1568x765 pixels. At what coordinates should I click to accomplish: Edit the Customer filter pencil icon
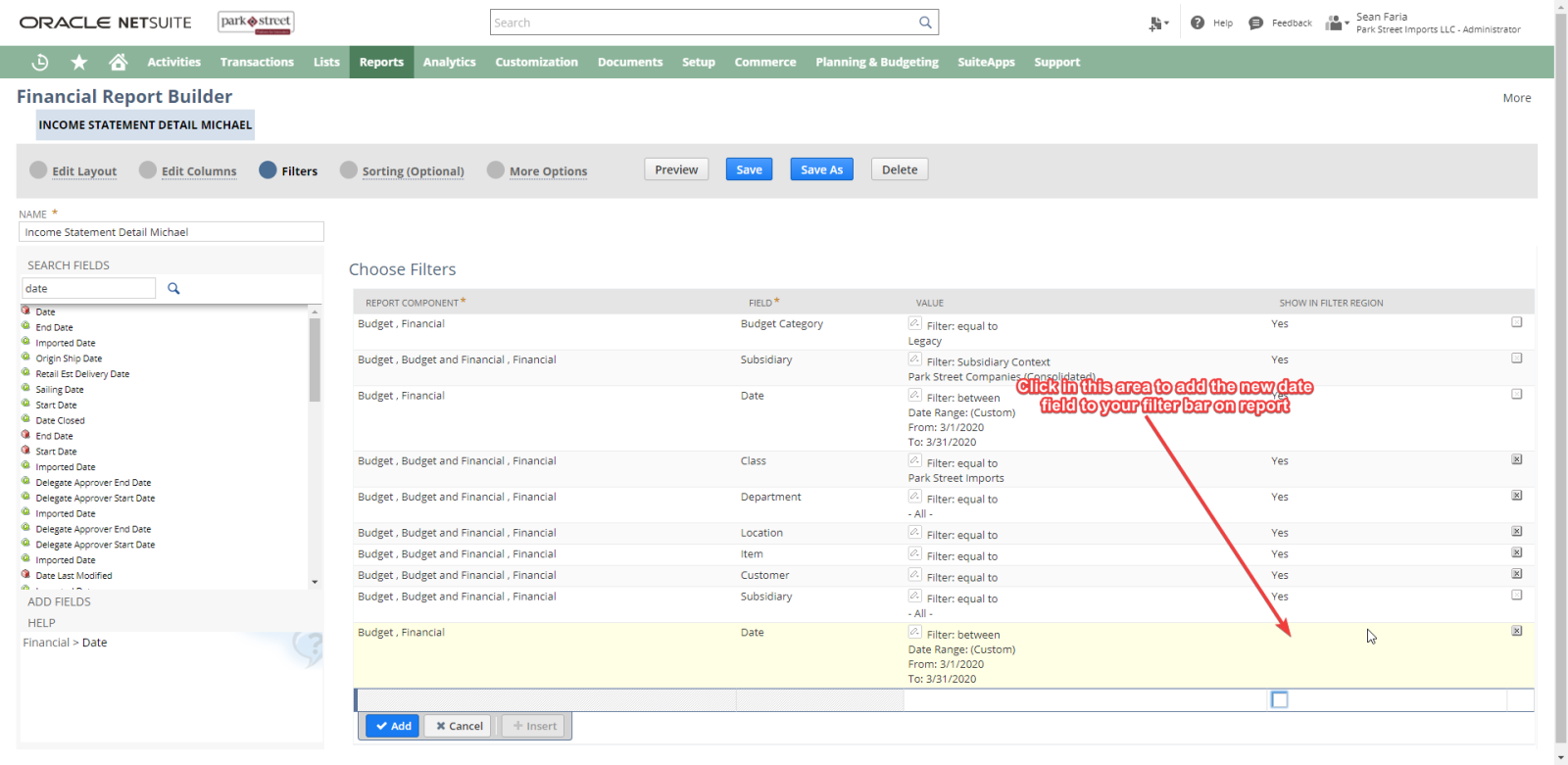(x=914, y=575)
